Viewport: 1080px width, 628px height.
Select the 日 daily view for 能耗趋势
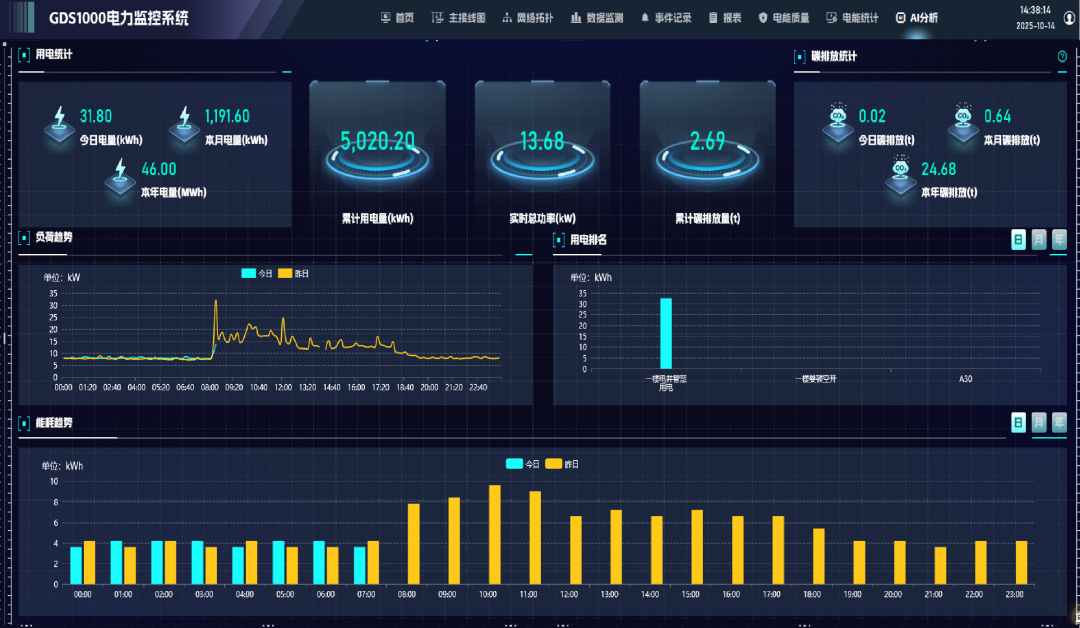click(1018, 422)
